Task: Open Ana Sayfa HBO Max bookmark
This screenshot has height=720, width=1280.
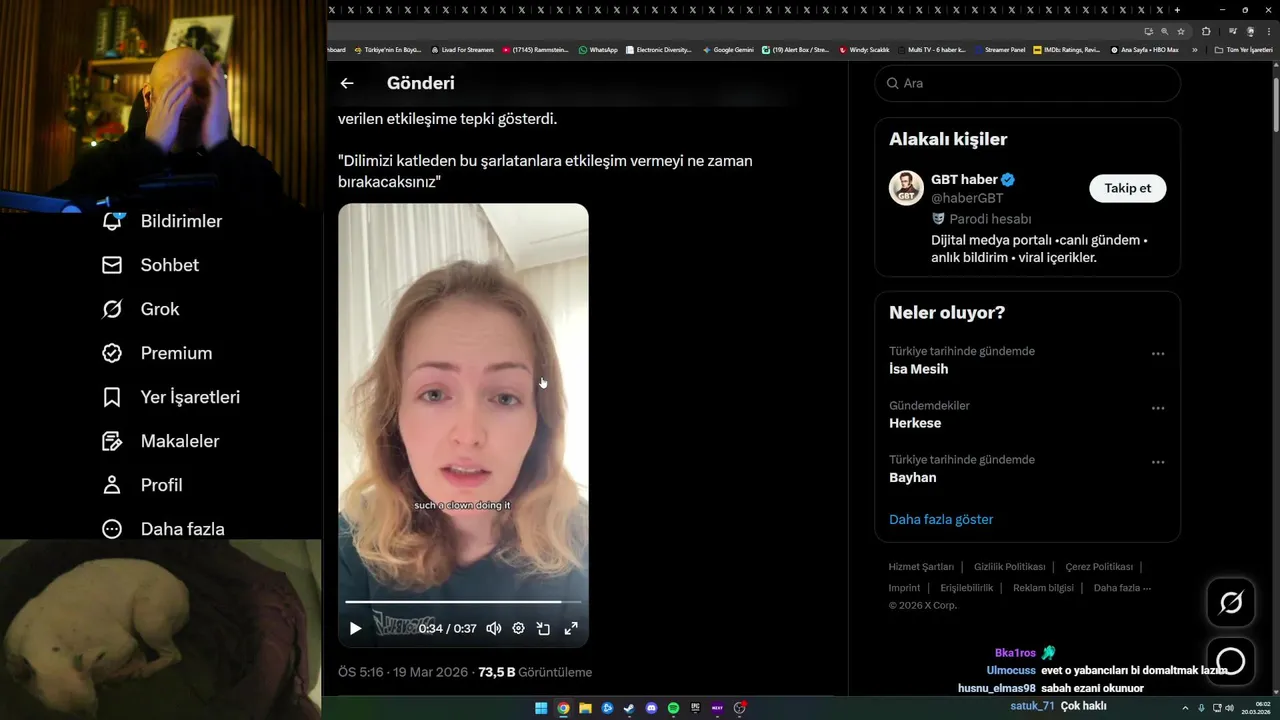Action: coord(1145,49)
